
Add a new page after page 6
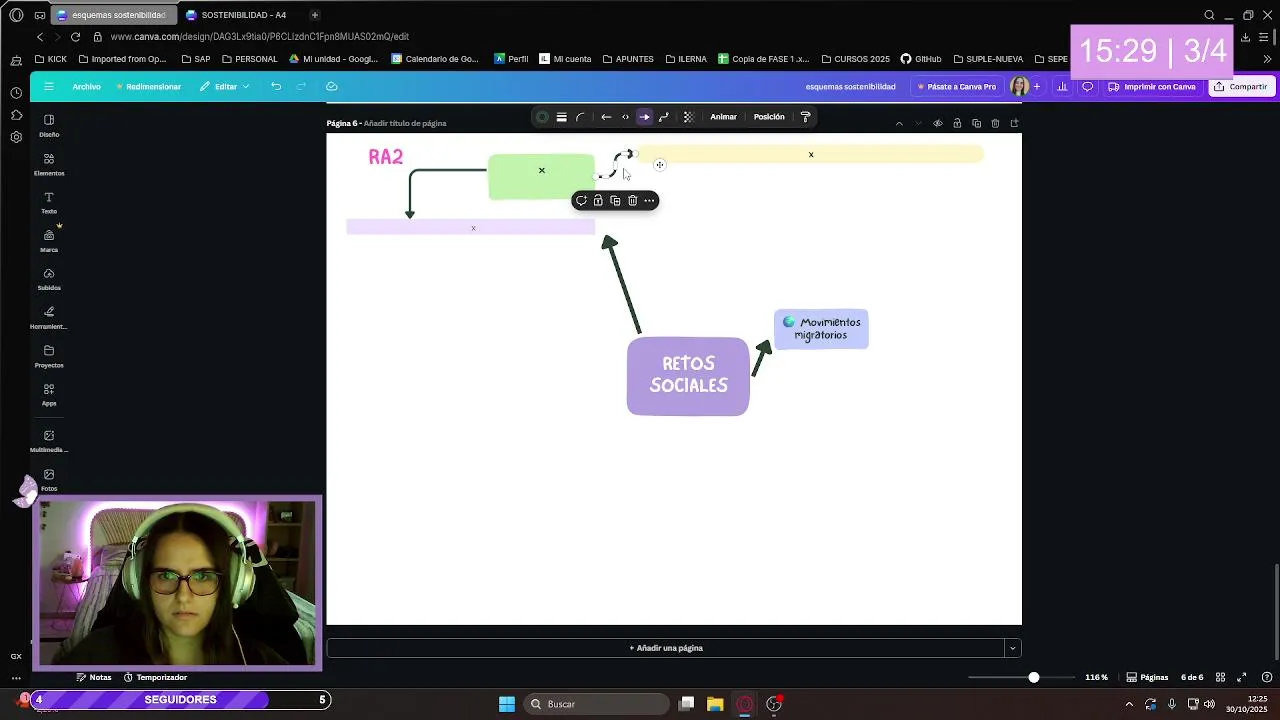click(1014, 123)
